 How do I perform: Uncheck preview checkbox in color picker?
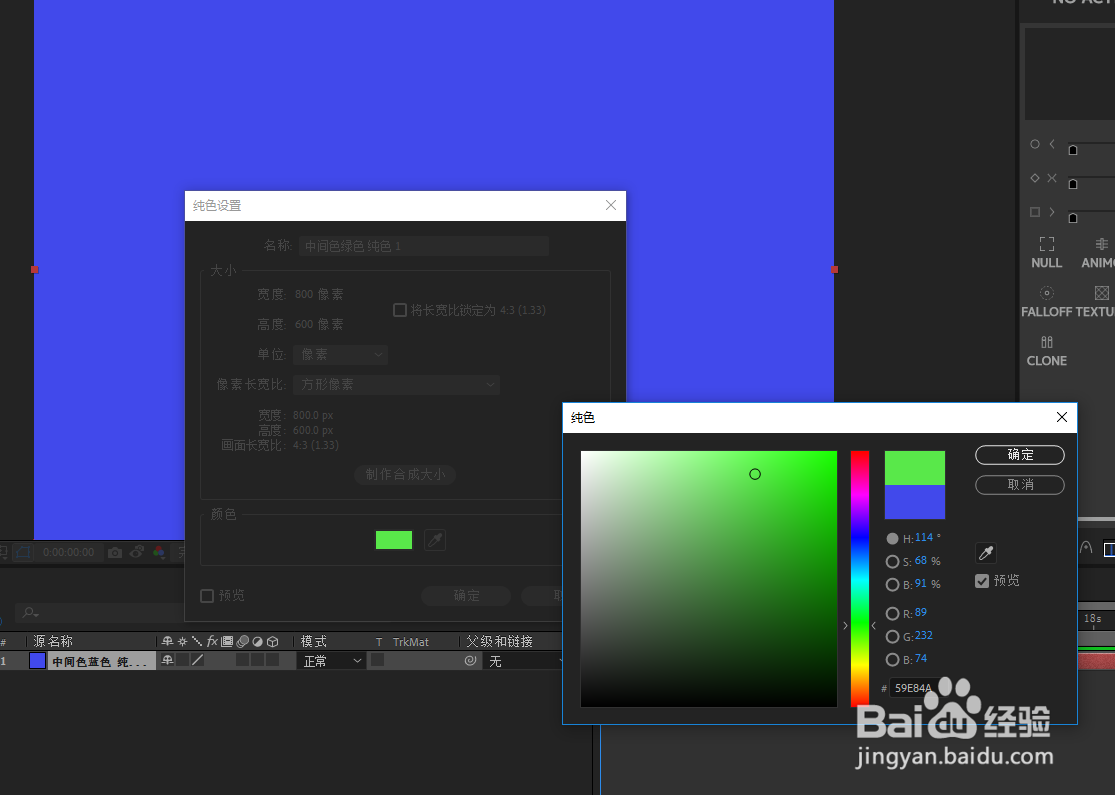982,581
